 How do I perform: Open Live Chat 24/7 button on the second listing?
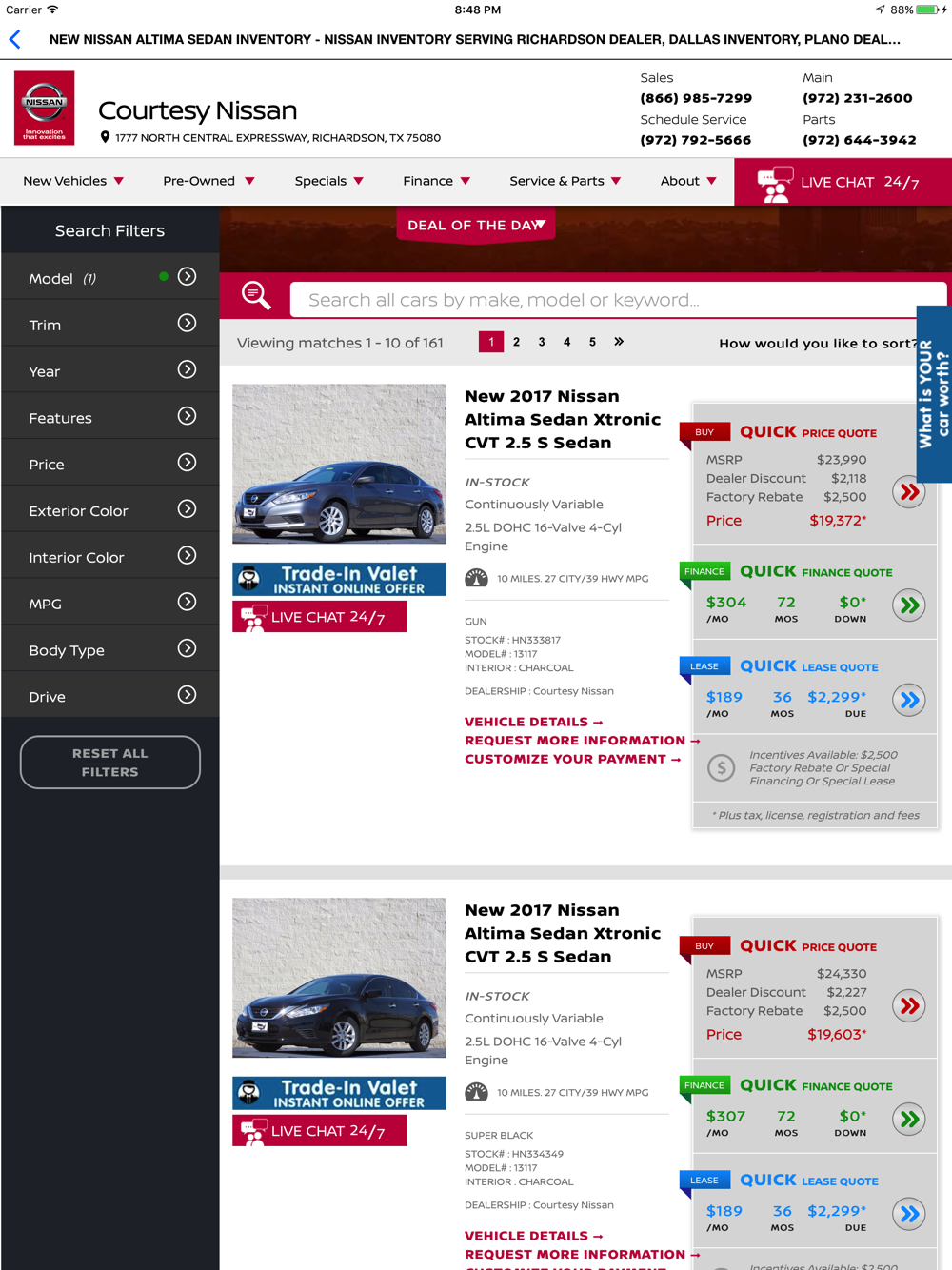[x=320, y=1131]
